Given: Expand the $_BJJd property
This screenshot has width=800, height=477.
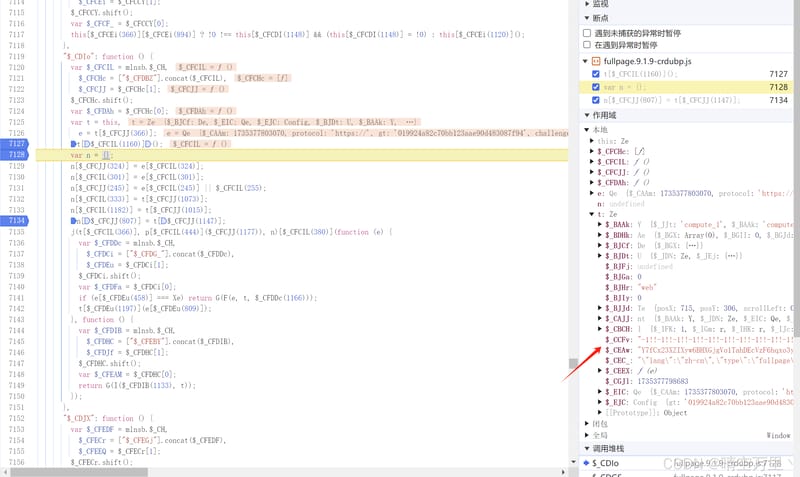Looking at the screenshot, I should 600,308.
